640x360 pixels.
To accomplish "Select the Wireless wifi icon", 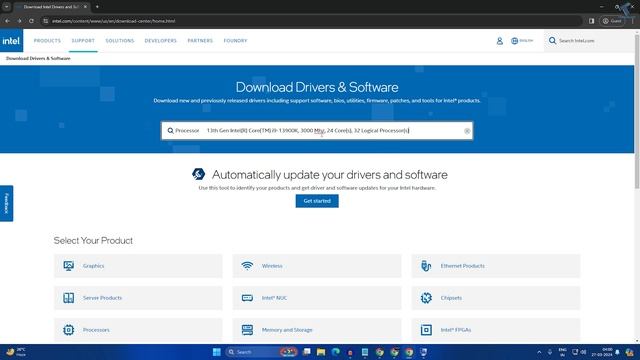I will pyautogui.click(x=247, y=266).
